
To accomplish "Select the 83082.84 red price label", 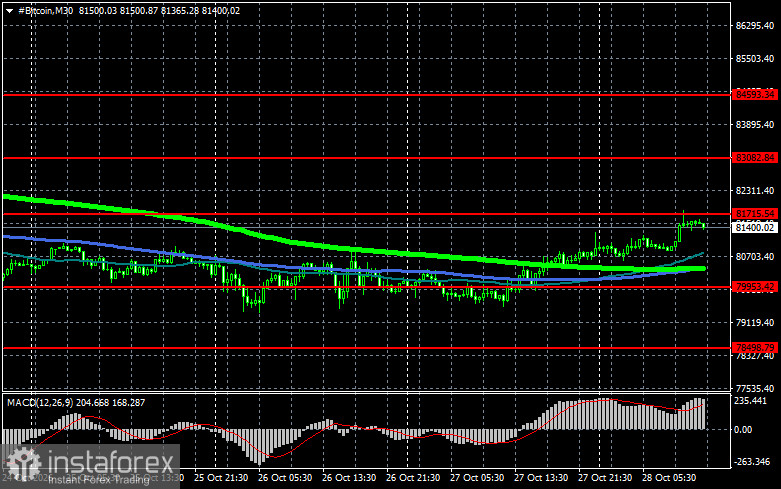I will click(755, 157).
